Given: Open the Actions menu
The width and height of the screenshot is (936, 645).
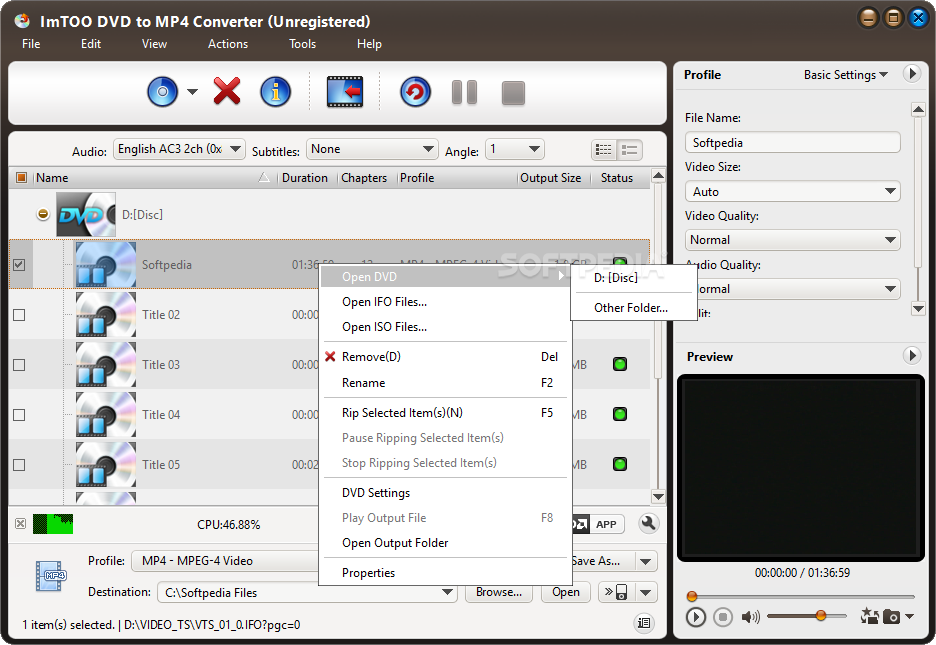Looking at the screenshot, I should [x=227, y=44].
